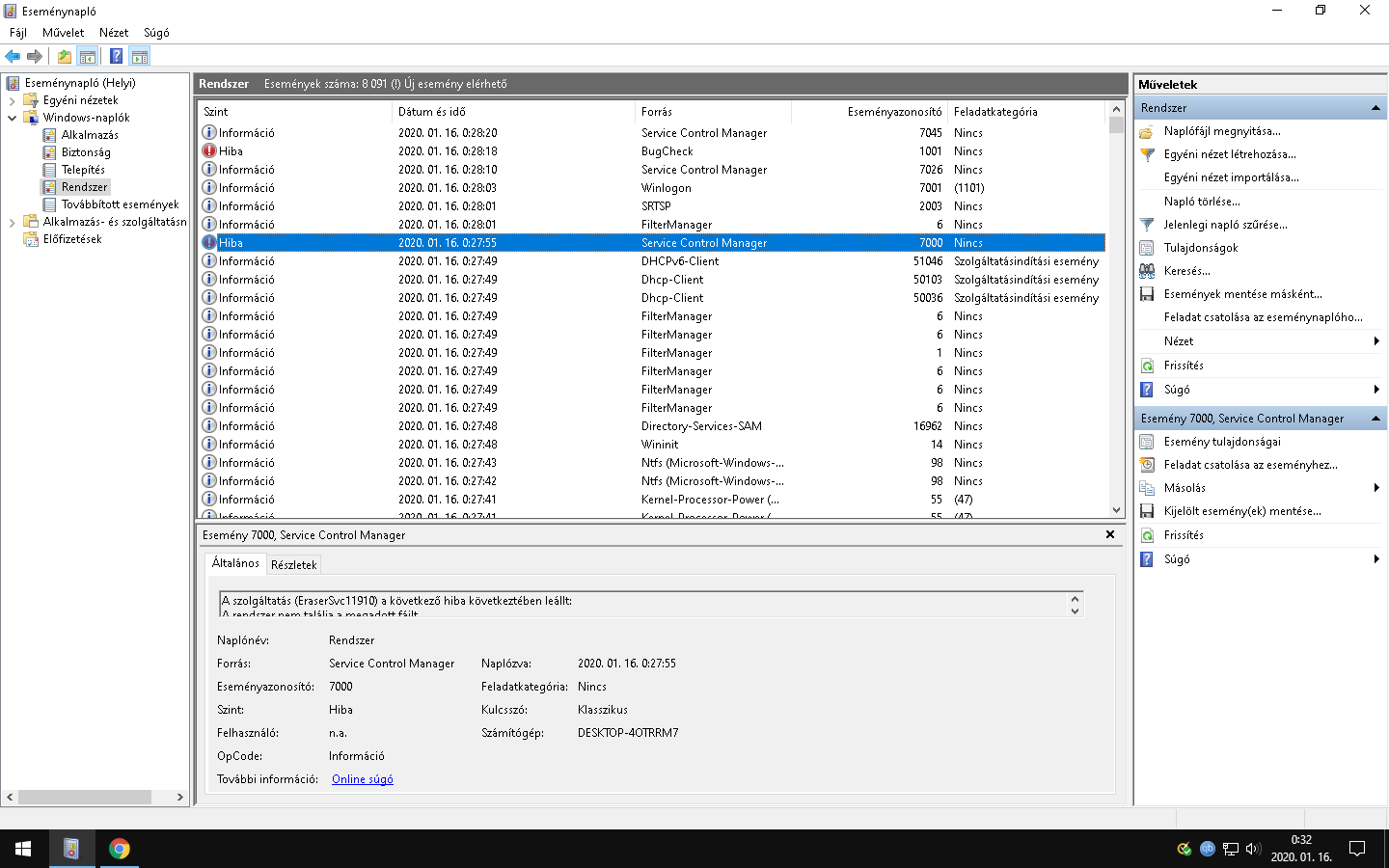This screenshot has height=868, width=1389.
Task: Open the Nézet menu in the menu bar
Action: (114, 33)
